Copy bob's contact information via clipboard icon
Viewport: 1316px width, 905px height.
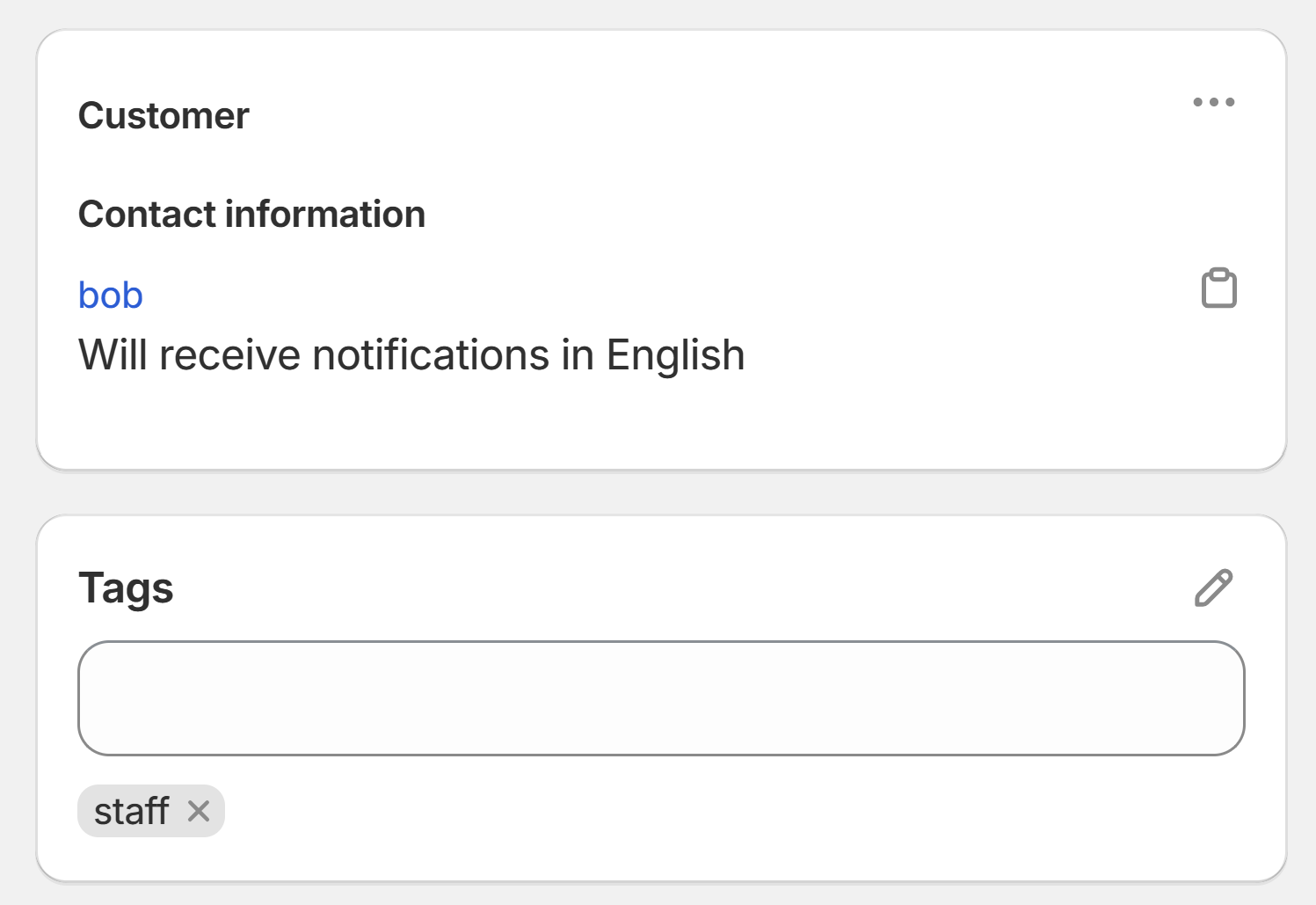tap(1218, 288)
